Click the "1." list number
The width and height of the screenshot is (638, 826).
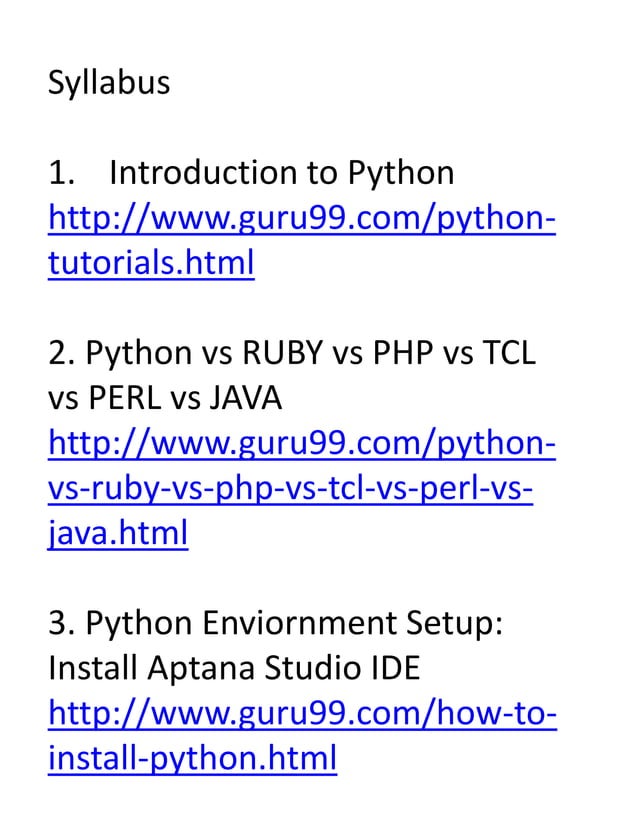coord(62,173)
